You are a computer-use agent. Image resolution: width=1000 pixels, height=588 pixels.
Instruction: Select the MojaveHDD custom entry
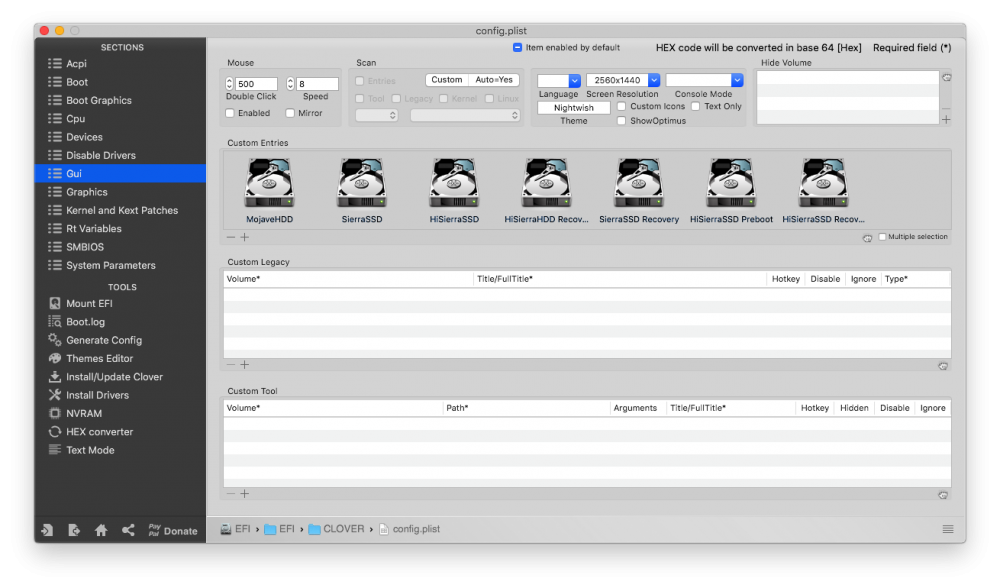pos(269,191)
